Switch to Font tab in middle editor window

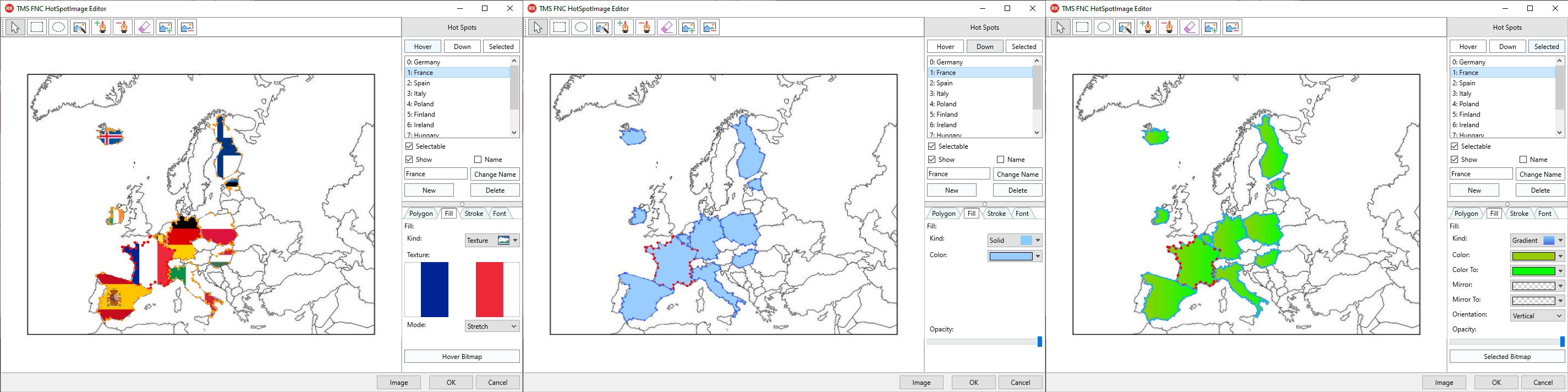(1022, 214)
